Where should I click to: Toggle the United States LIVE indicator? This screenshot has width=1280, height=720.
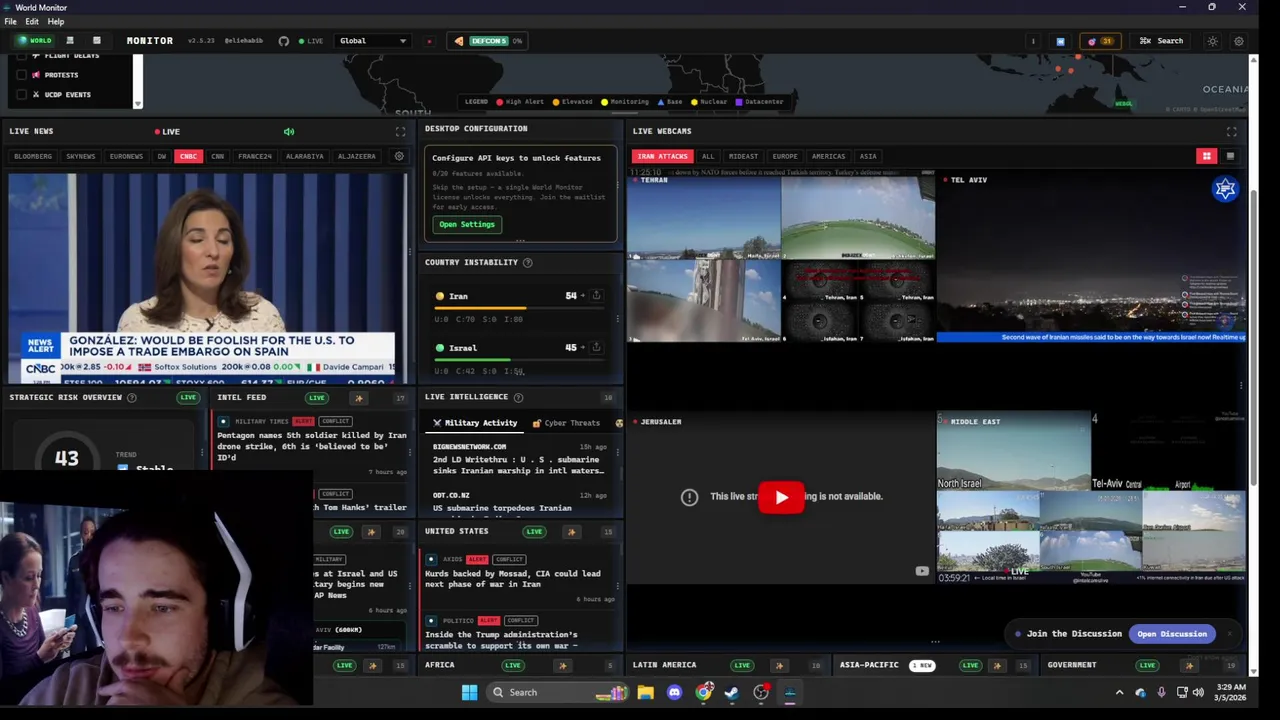[x=534, y=532]
